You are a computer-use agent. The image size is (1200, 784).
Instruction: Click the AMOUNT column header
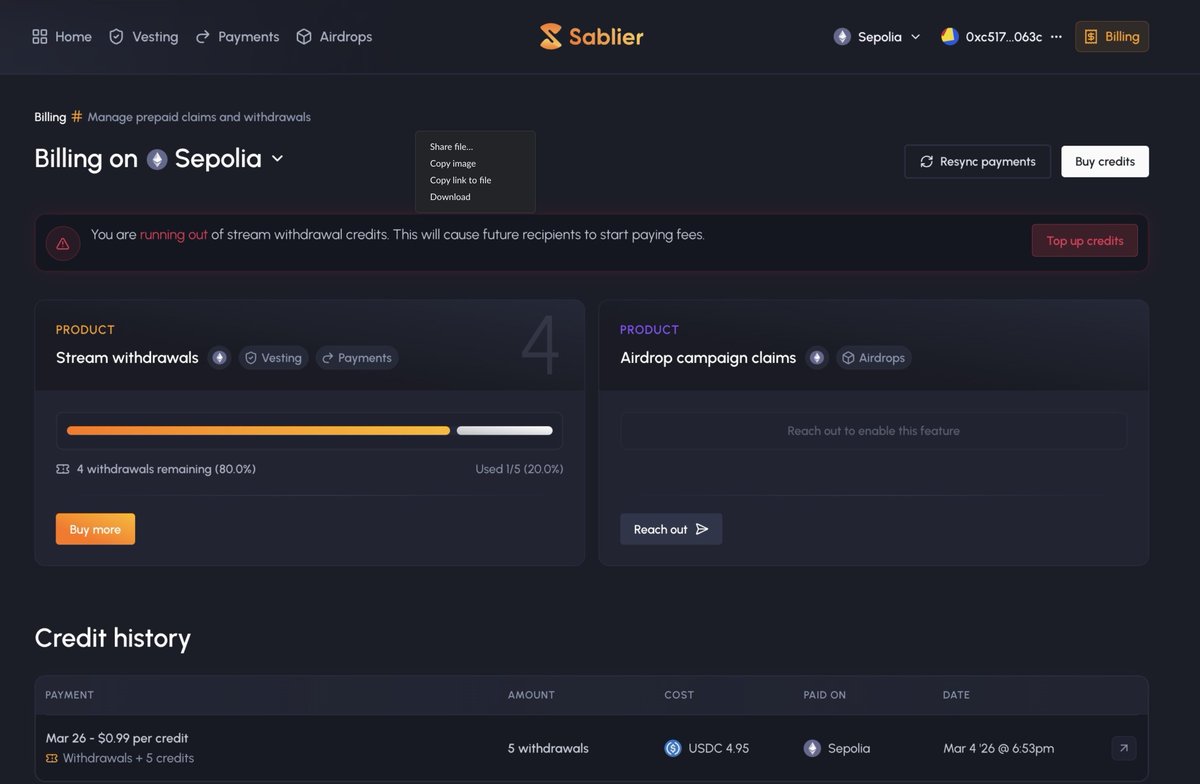(x=531, y=695)
